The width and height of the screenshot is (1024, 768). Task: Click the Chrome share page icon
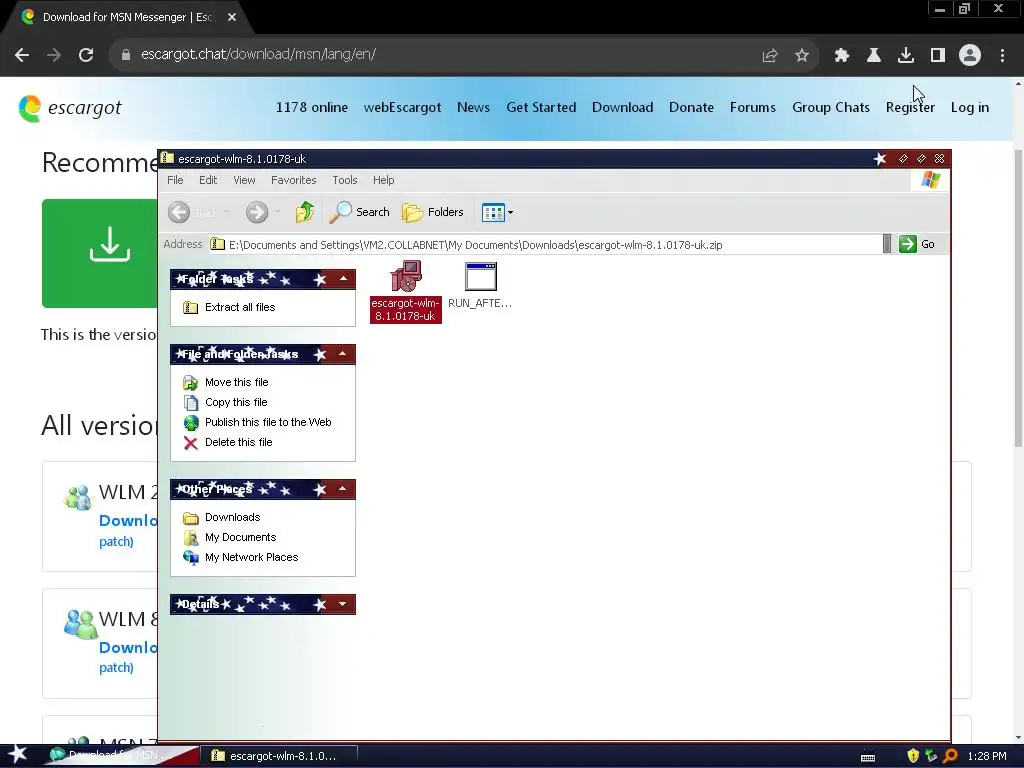770,56
